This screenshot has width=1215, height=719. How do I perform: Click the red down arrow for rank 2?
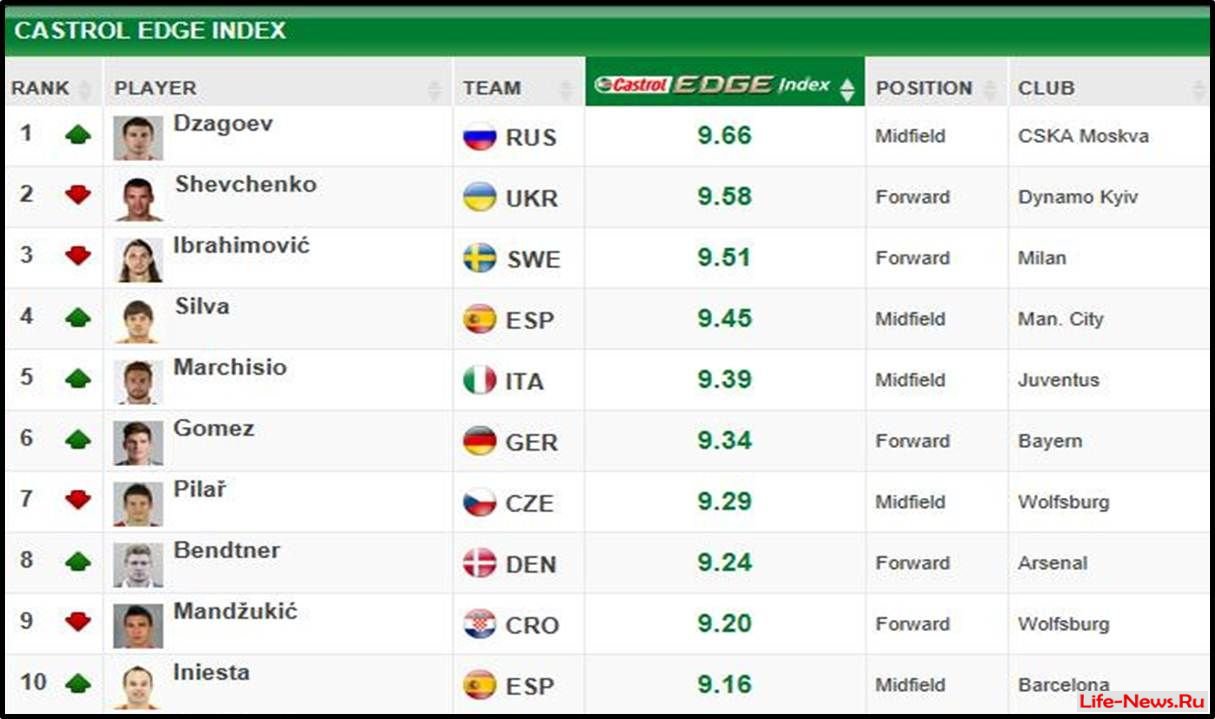78,195
